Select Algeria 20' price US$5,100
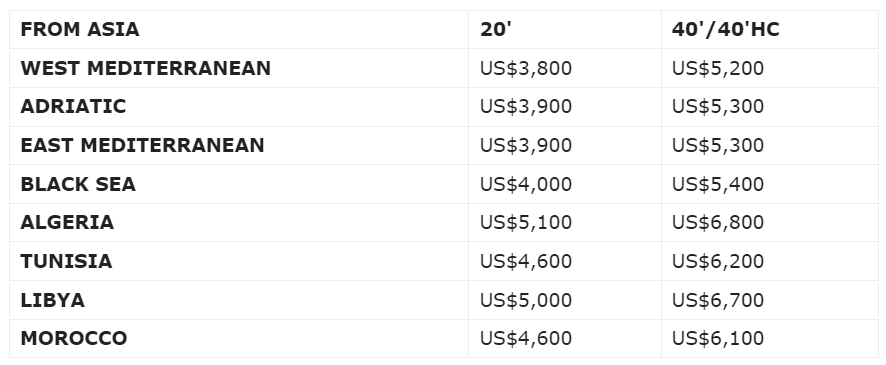This screenshot has width=886, height=365. click(x=526, y=223)
